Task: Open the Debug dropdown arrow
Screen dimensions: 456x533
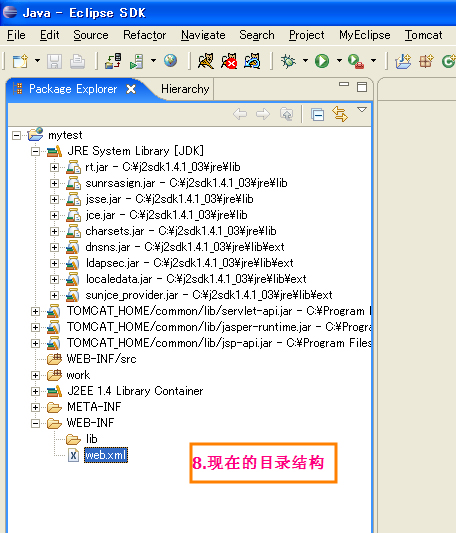Action: (x=305, y=61)
